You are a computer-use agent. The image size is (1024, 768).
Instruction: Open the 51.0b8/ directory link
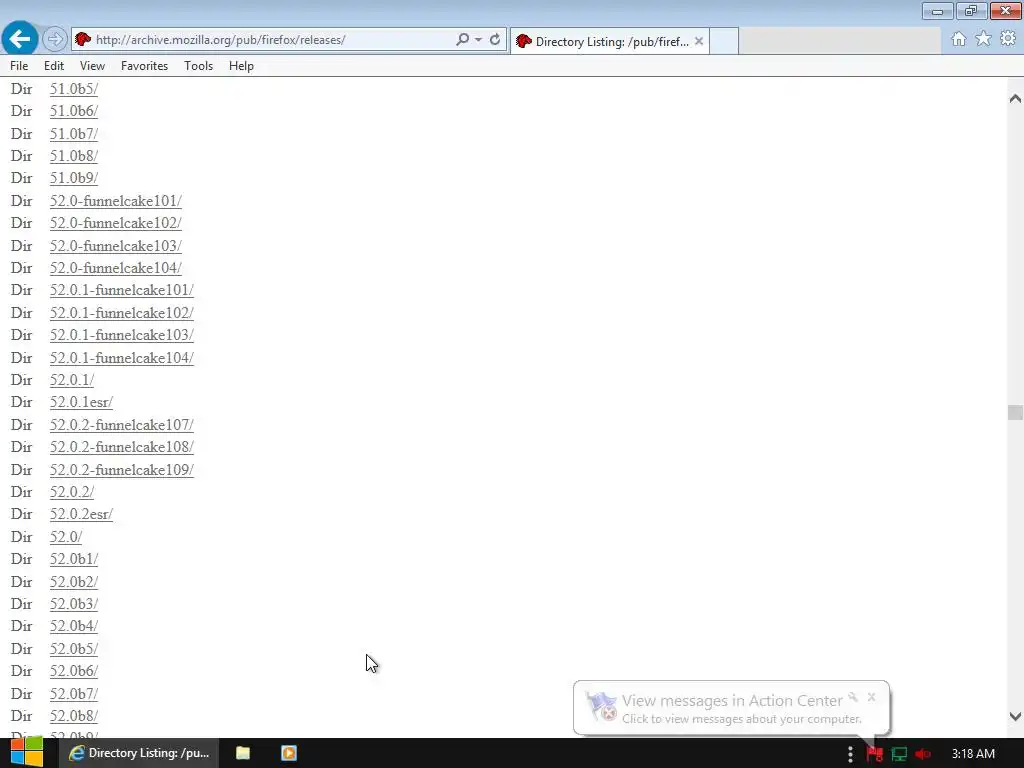[74, 156]
